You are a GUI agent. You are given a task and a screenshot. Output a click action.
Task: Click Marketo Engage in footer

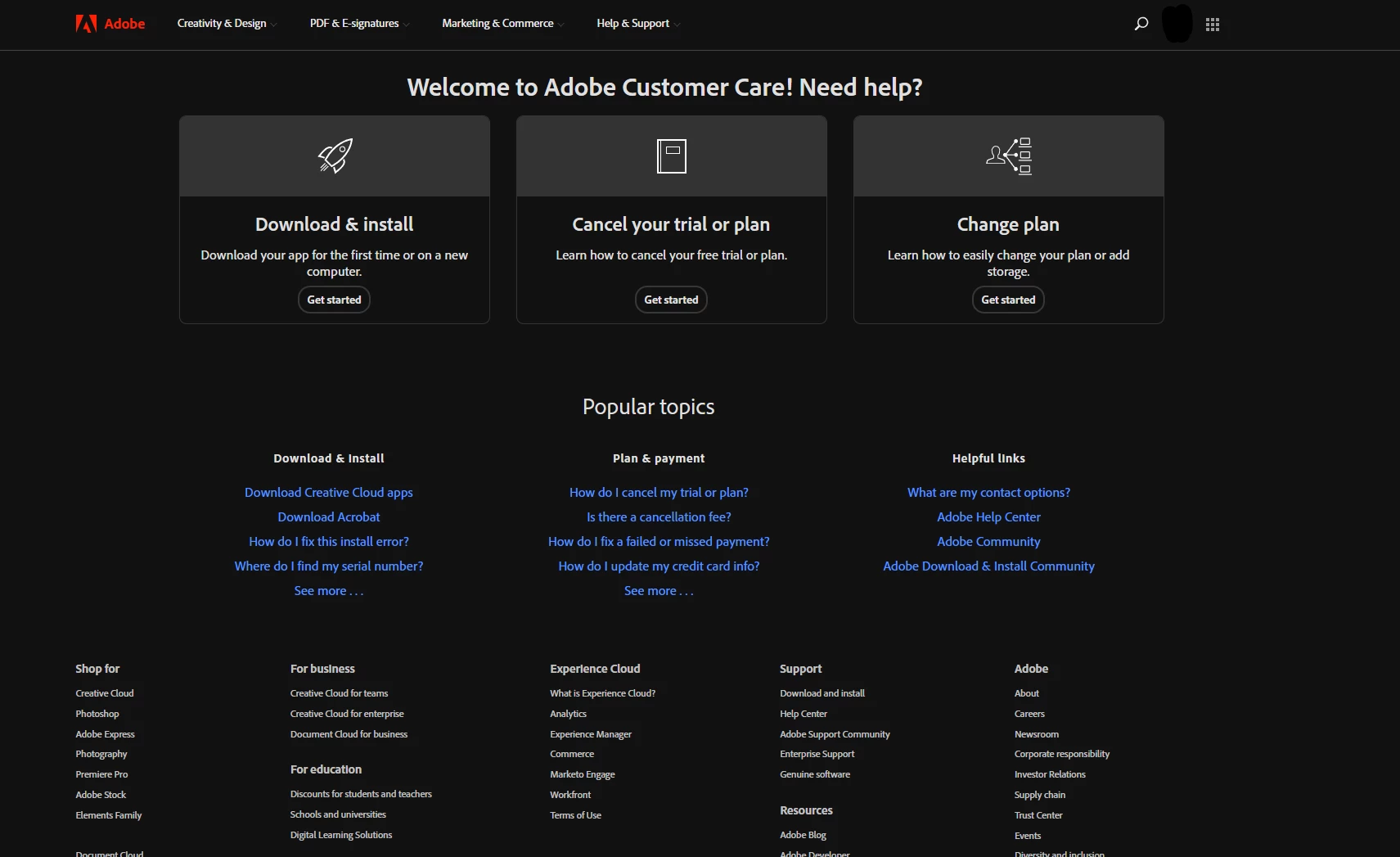coord(583,774)
